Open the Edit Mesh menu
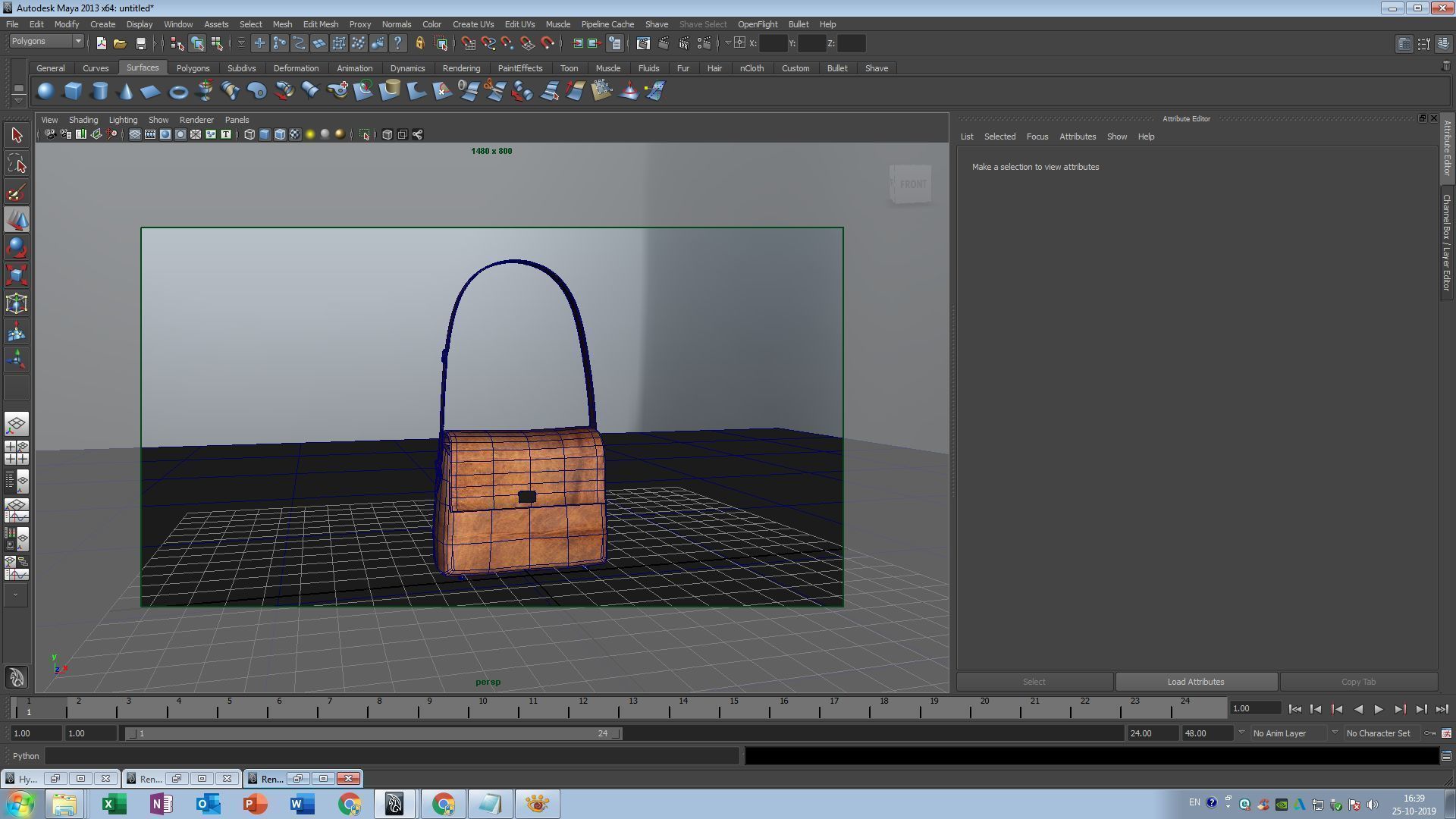The image size is (1456, 819). (321, 24)
